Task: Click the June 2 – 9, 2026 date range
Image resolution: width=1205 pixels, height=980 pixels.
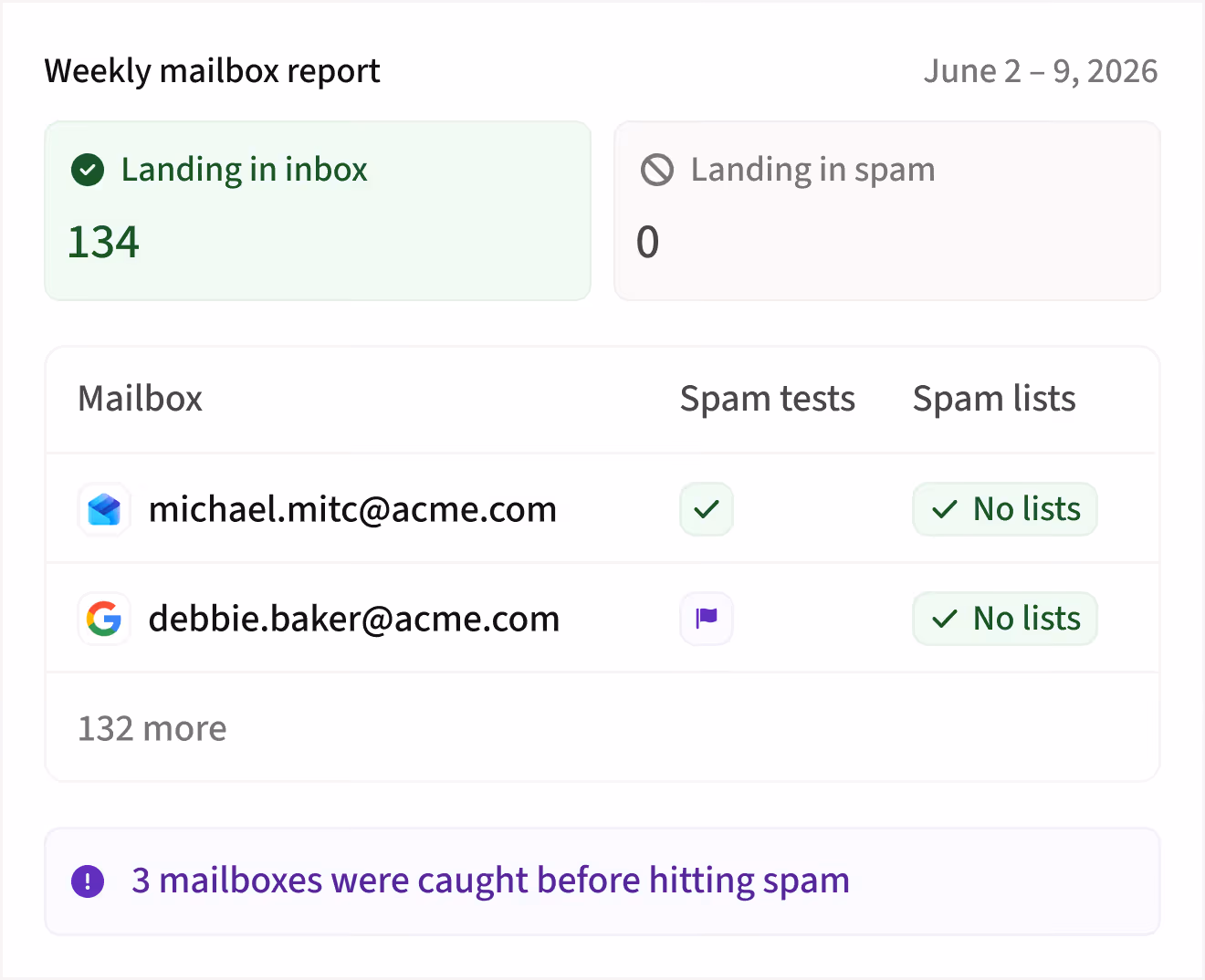Action: pos(1041,71)
